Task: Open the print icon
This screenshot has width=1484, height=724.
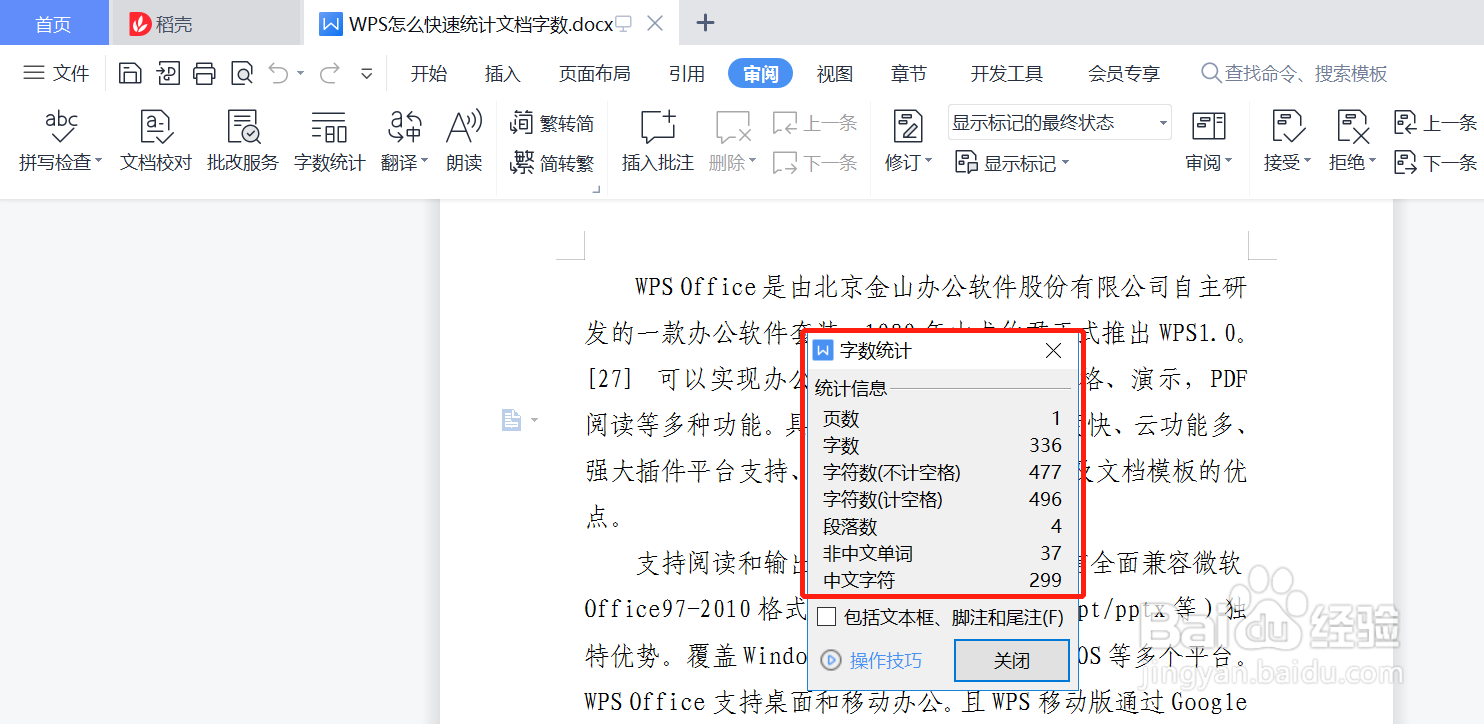Action: click(204, 73)
